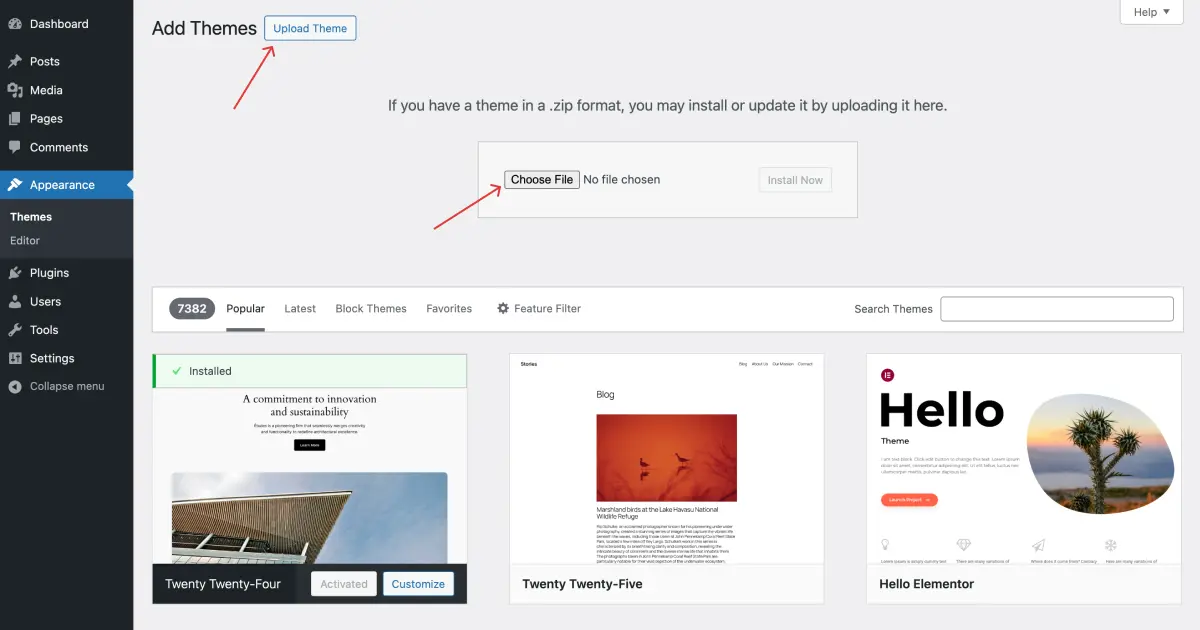Click the Activated button on Twenty Twenty-Four
The image size is (1200, 630).
(x=344, y=584)
